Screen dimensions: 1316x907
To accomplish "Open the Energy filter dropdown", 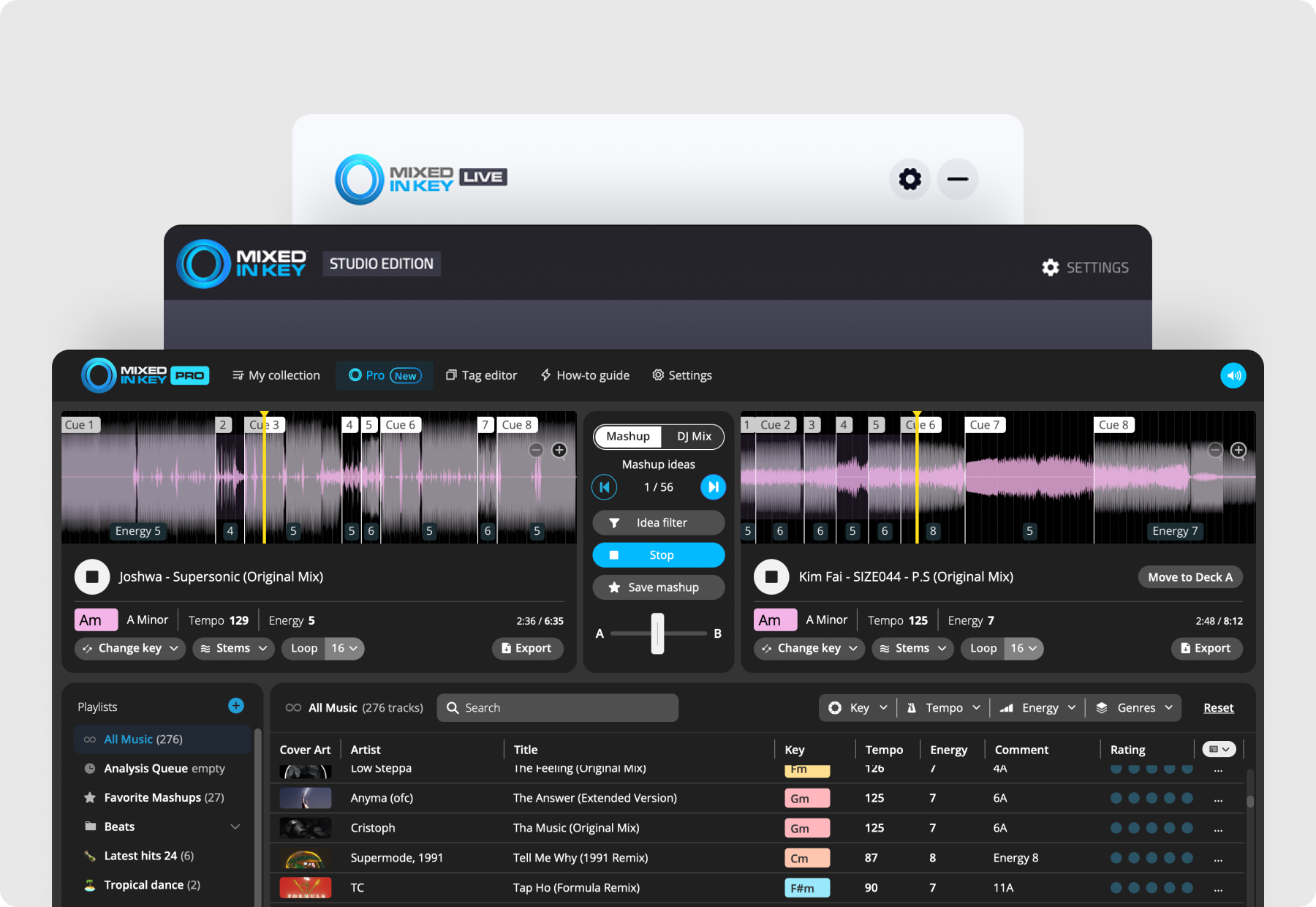I will pyautogui.click(x=1037, y=708).
